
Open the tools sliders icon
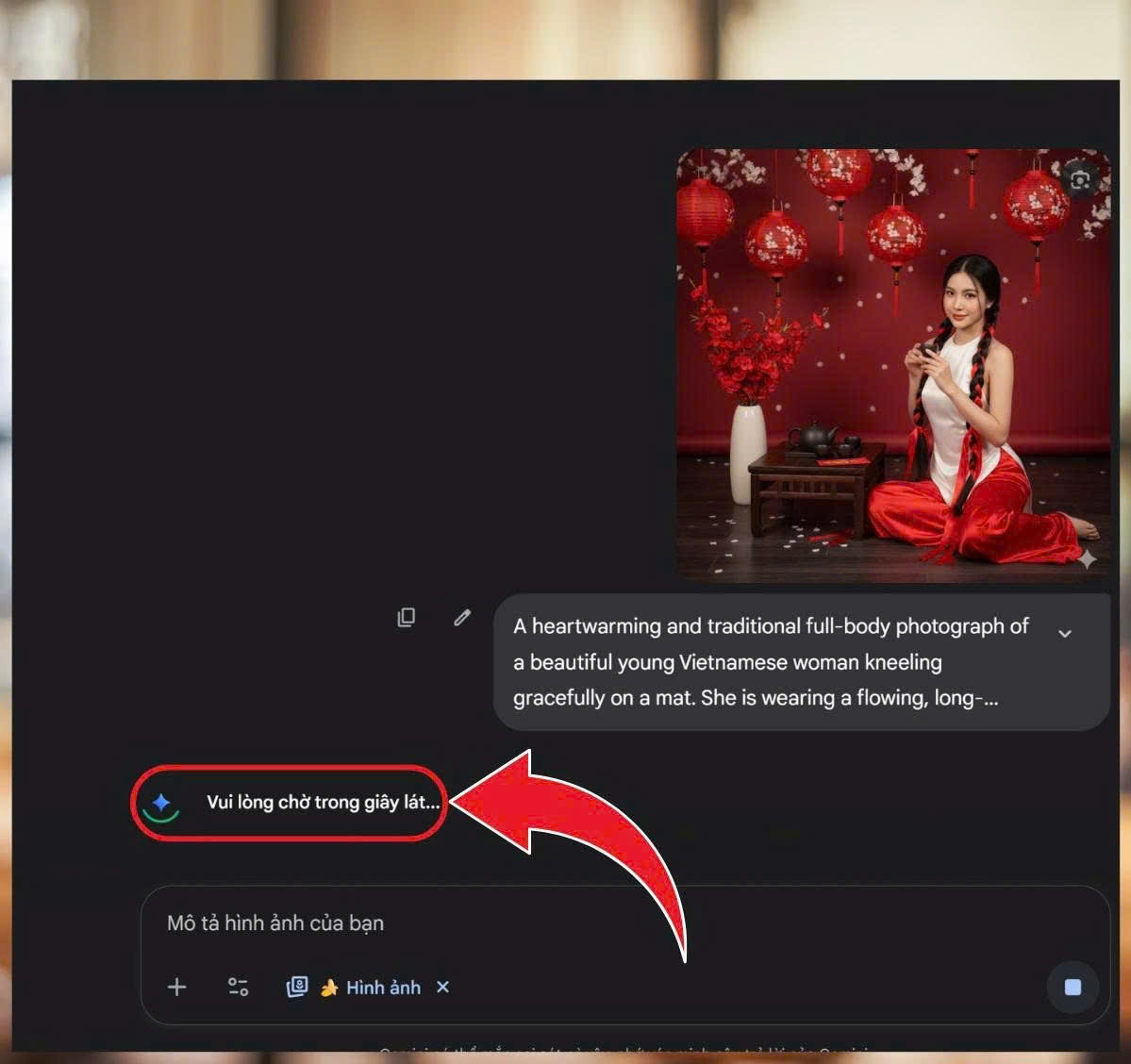click(238, 987)
